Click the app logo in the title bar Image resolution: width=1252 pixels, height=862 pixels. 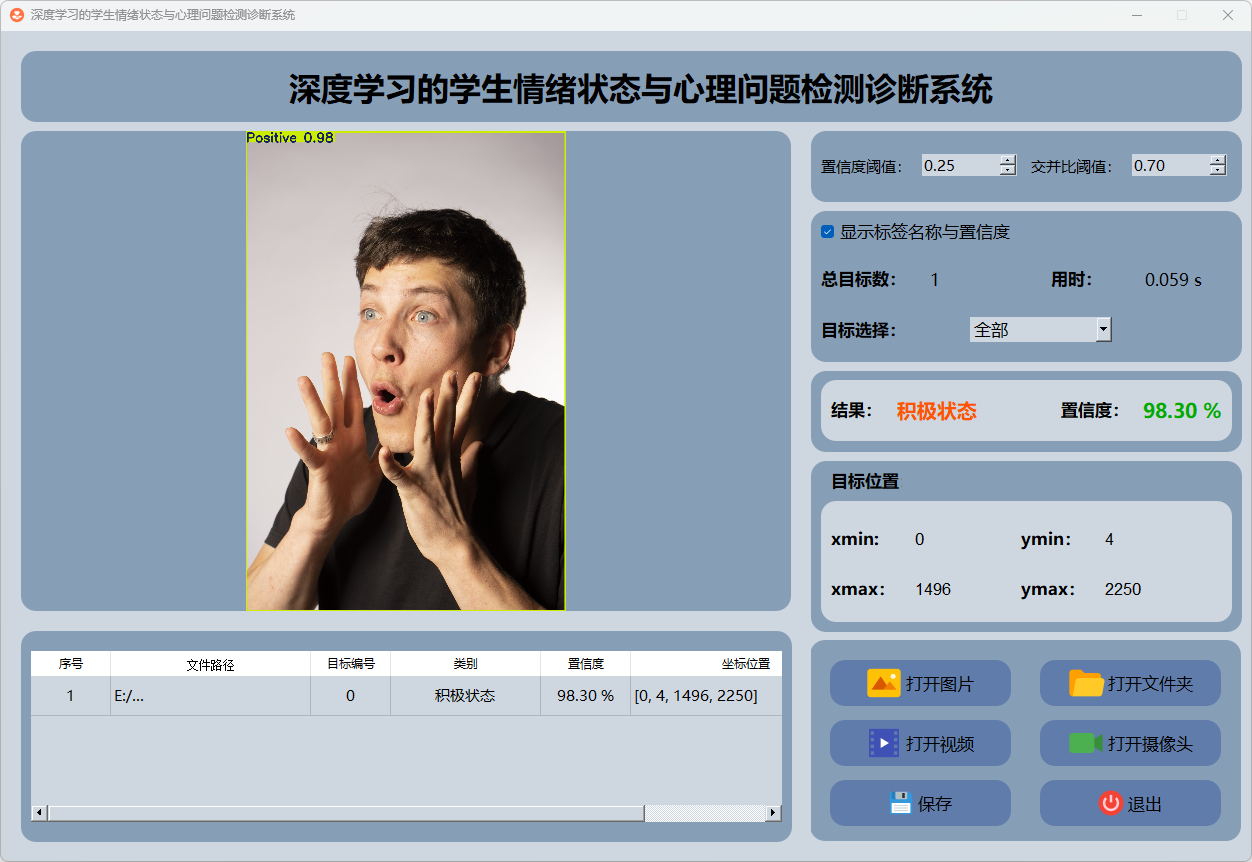tap(17, 15)
